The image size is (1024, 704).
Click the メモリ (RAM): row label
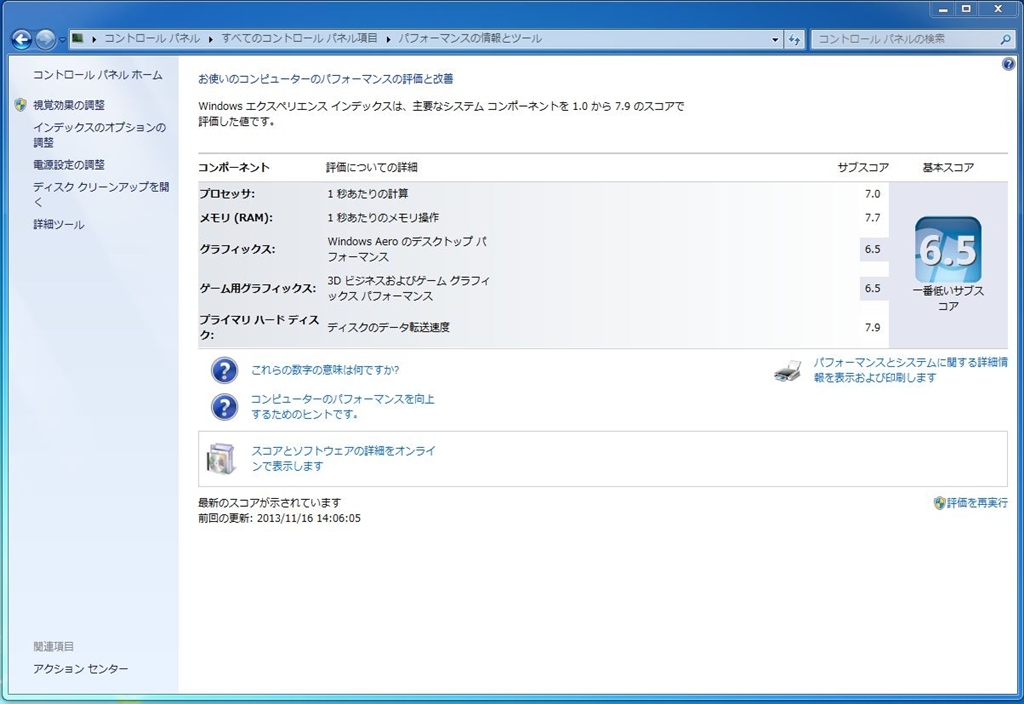point(236,217)
